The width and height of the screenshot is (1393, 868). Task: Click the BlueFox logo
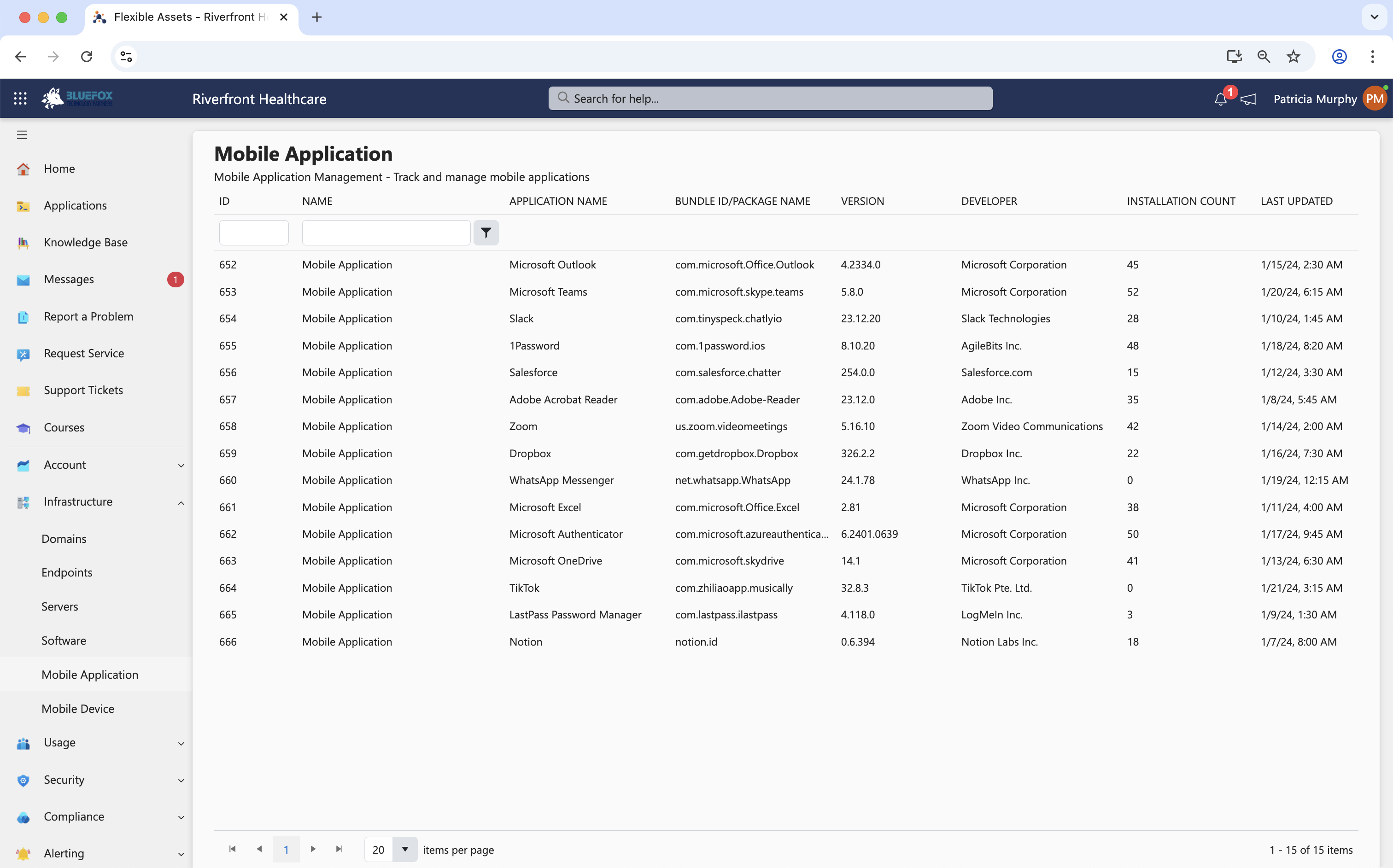77,98
